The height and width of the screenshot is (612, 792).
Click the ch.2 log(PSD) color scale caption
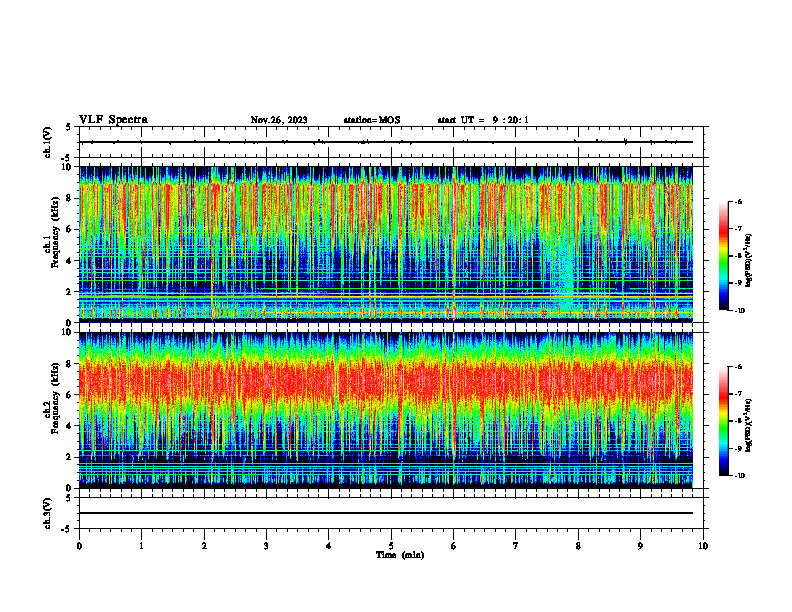point(749,425)
